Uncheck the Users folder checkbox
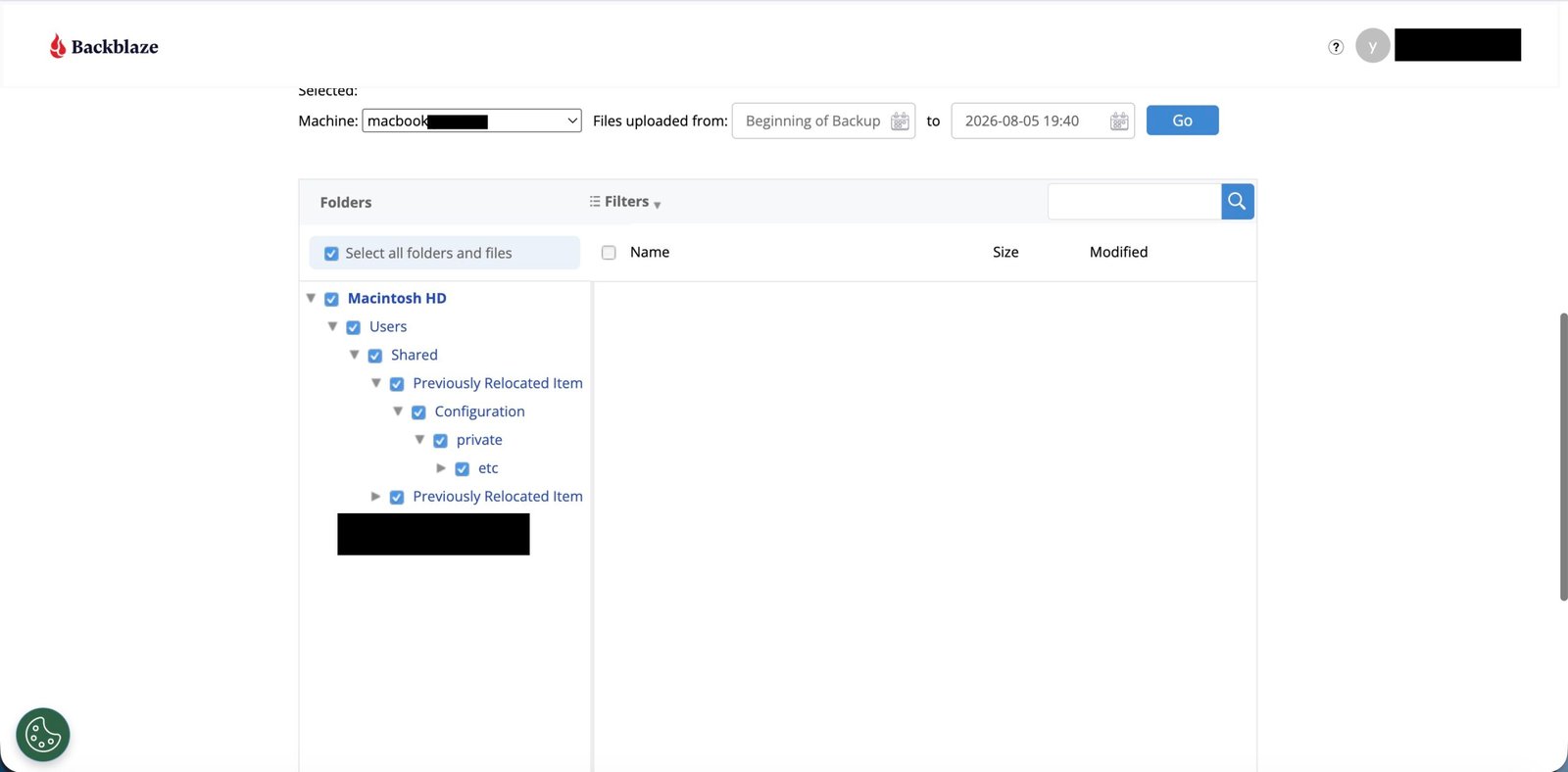 (353, 327)
